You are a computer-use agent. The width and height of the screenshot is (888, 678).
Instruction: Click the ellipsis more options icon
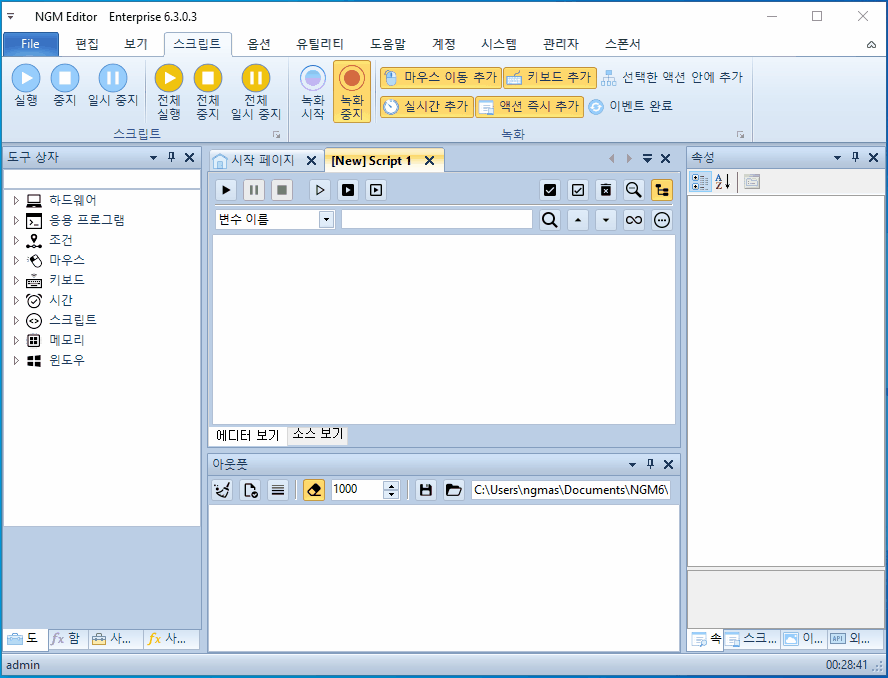[x=661, y=220]
